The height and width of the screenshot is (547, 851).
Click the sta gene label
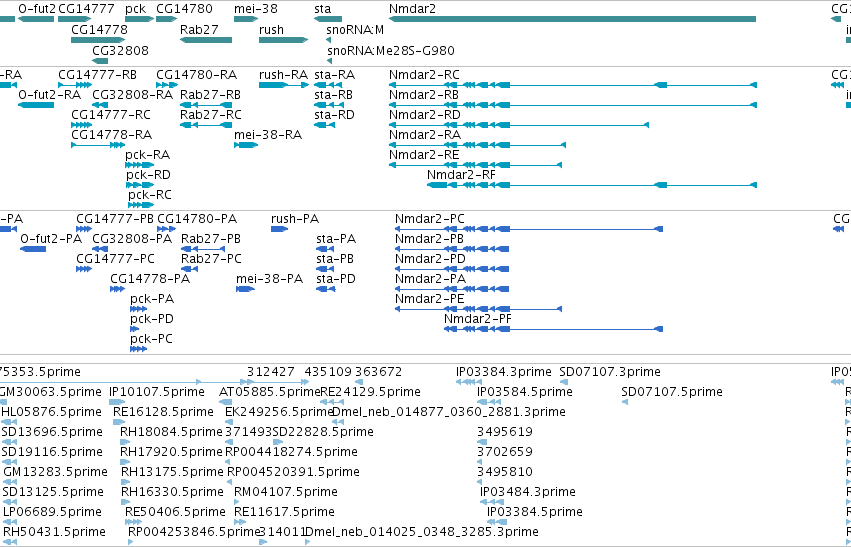[x=322, y=9]
